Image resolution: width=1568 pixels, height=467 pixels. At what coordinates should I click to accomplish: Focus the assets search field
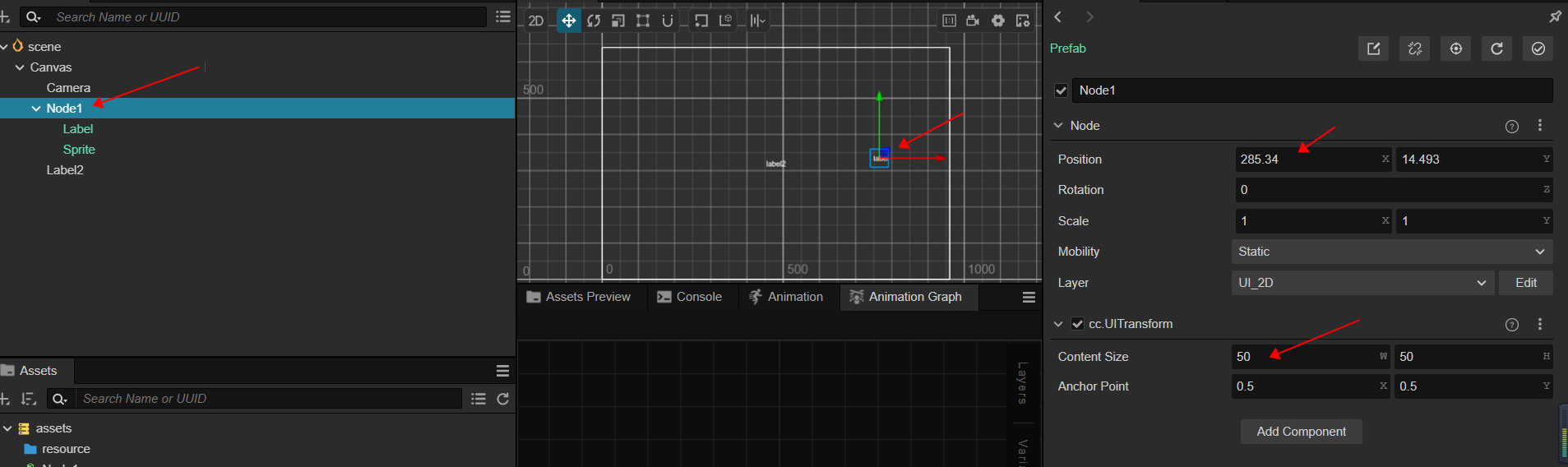coord(269,399)
